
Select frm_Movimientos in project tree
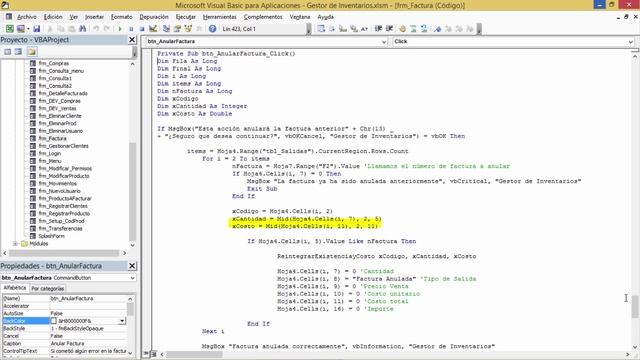pos(57,183)
